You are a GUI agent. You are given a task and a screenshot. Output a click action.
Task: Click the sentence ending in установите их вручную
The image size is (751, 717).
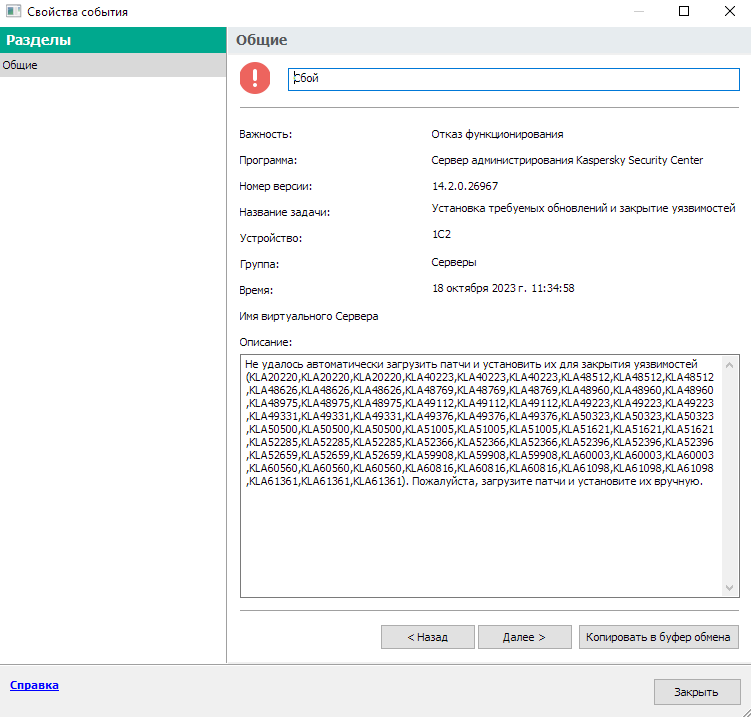pos(558,481)
